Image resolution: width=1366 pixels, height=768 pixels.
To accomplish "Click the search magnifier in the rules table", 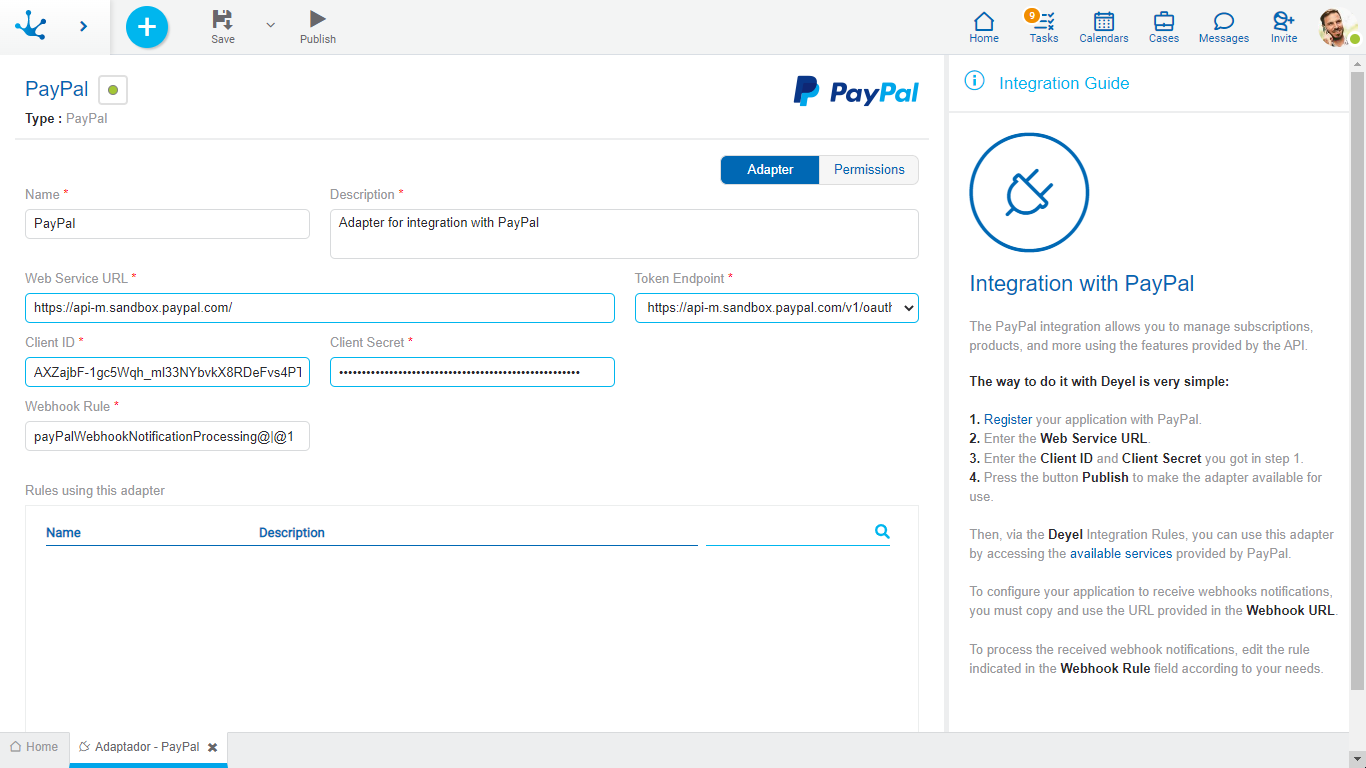I will pyautogui.click(x=882, y=532).
